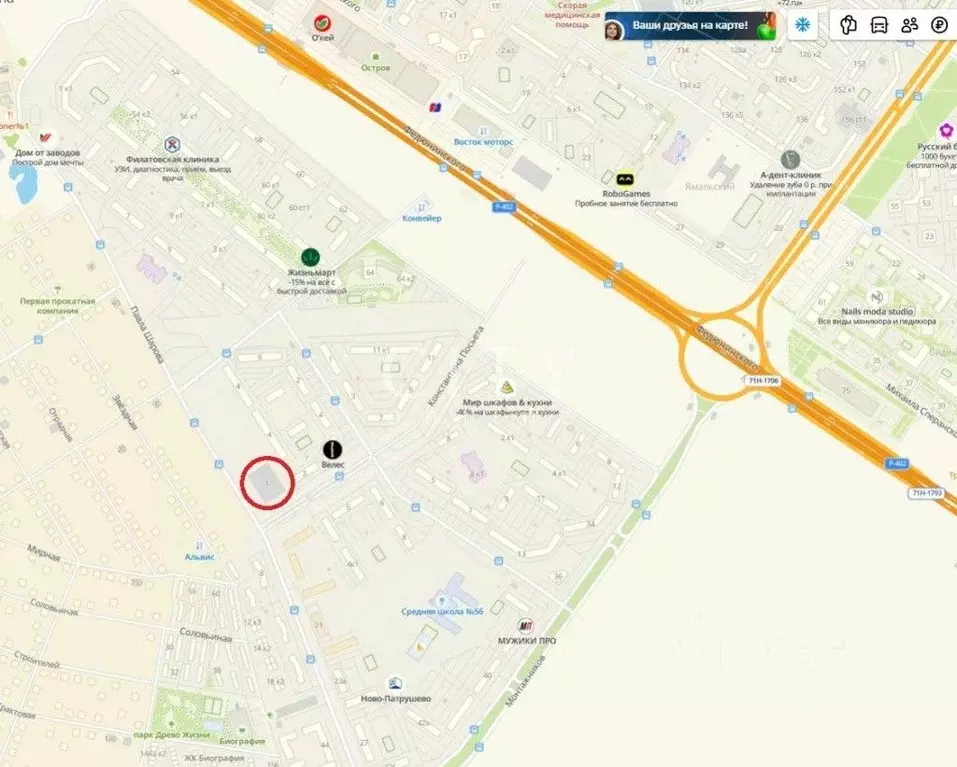
Task: Click the Восток моторс place label
Action: pyautogui.click(x=483, y=142)
